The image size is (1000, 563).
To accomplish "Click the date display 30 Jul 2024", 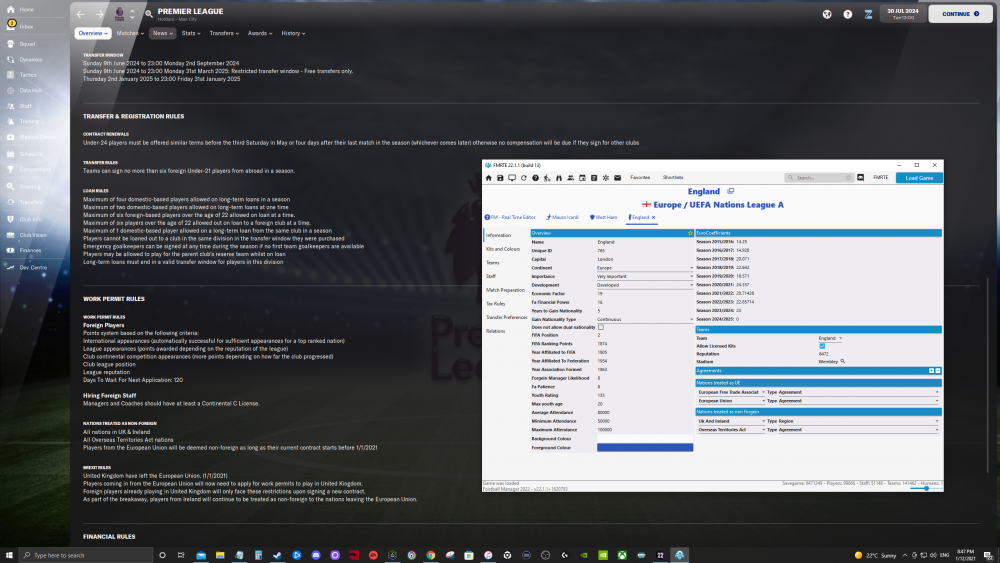I will [902, 14].
